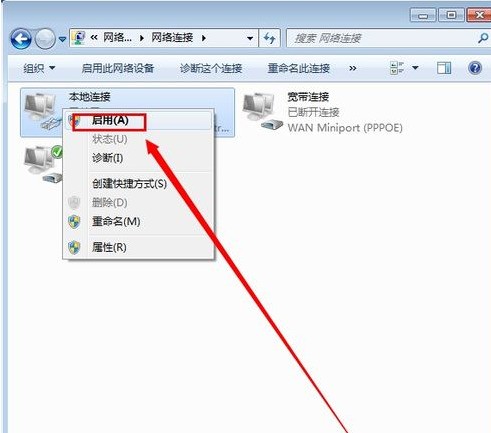
Task: Expand the address bar history dropdown
Action: [250, 38]
